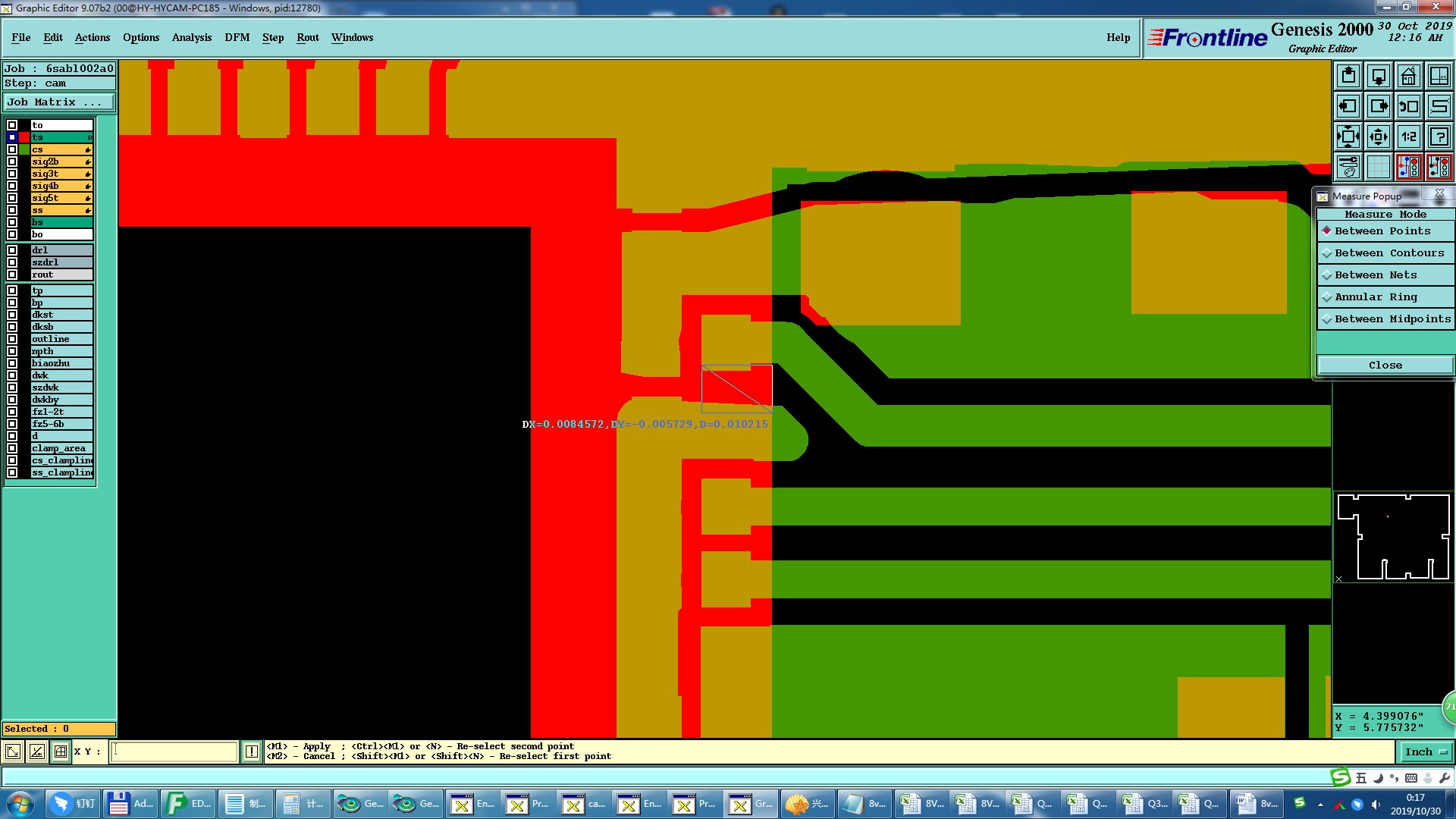The width and height of the screenshot is (1456, 819).
Task: Click the pan up arrow icon
Action: click(x=1348, y=76)
